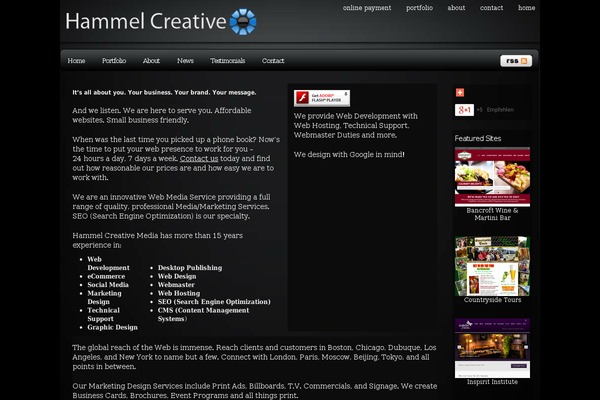Click the orange plus share icon
Image resolution: width=600 pixels, height=400 pixels.
(x=460, y=92)
